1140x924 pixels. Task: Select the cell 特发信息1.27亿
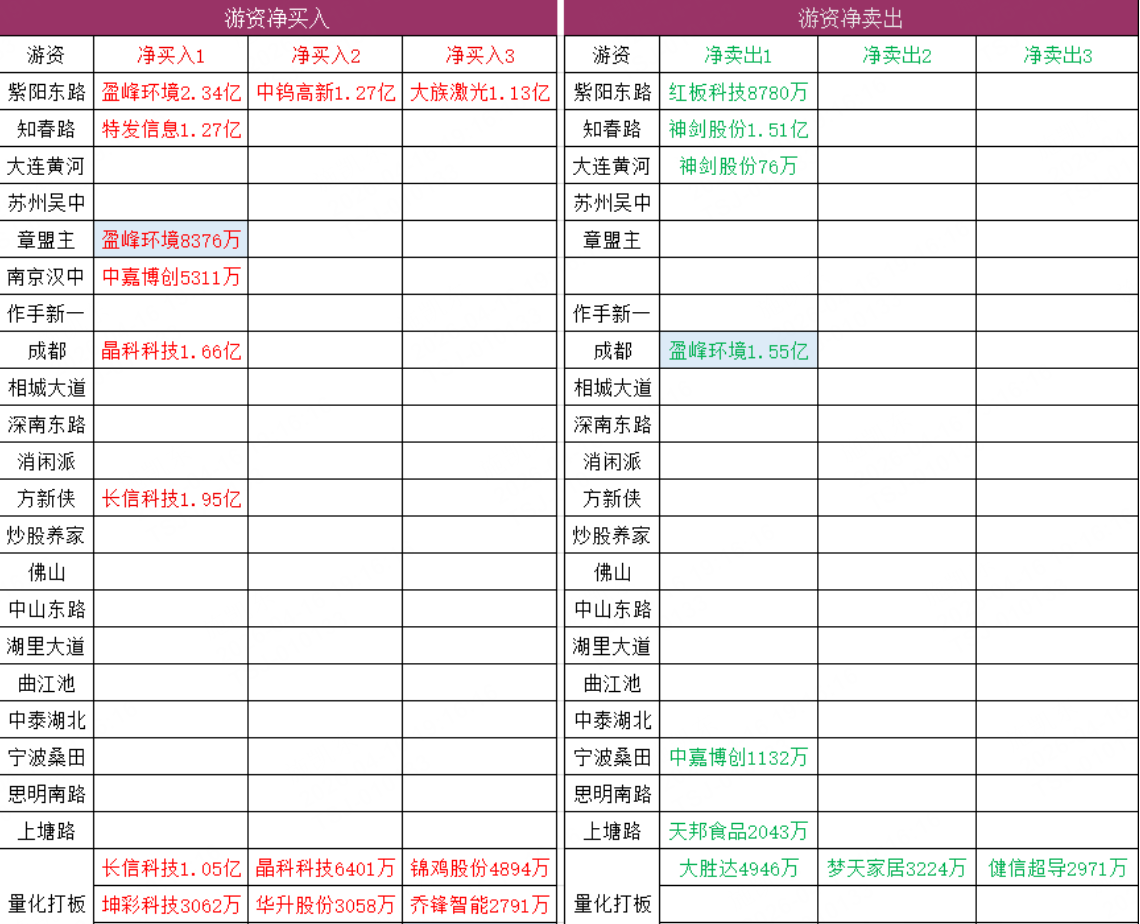[x=171, y=129]
